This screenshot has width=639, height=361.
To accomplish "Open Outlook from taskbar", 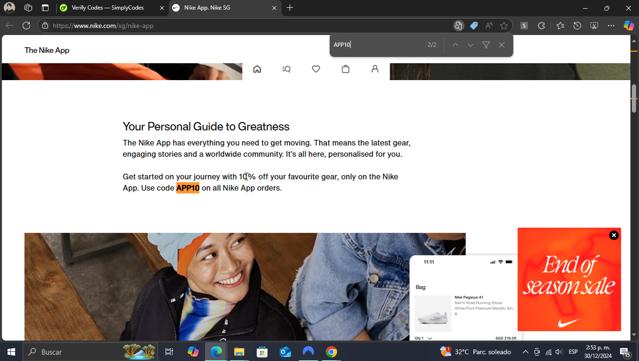I will [x=285, y=352].
